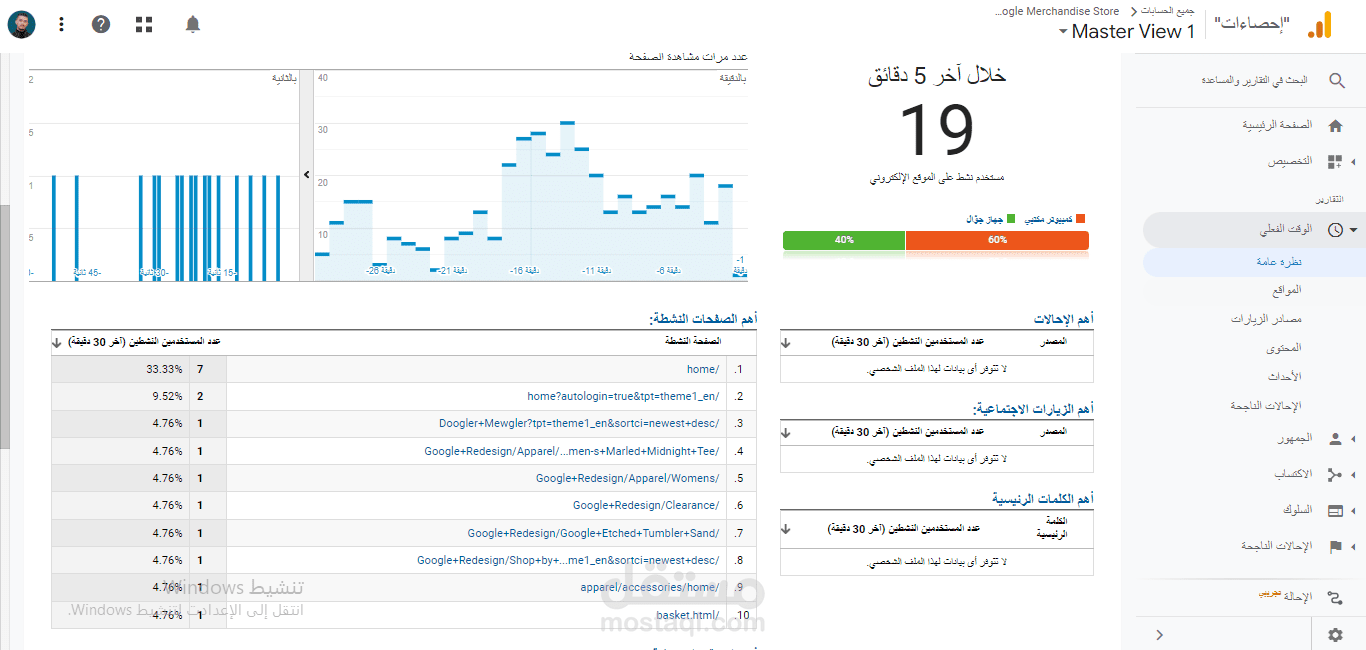Click the التخصيص customization icon
This screenshot has height=650, width=1366.
click(1334, 161)
